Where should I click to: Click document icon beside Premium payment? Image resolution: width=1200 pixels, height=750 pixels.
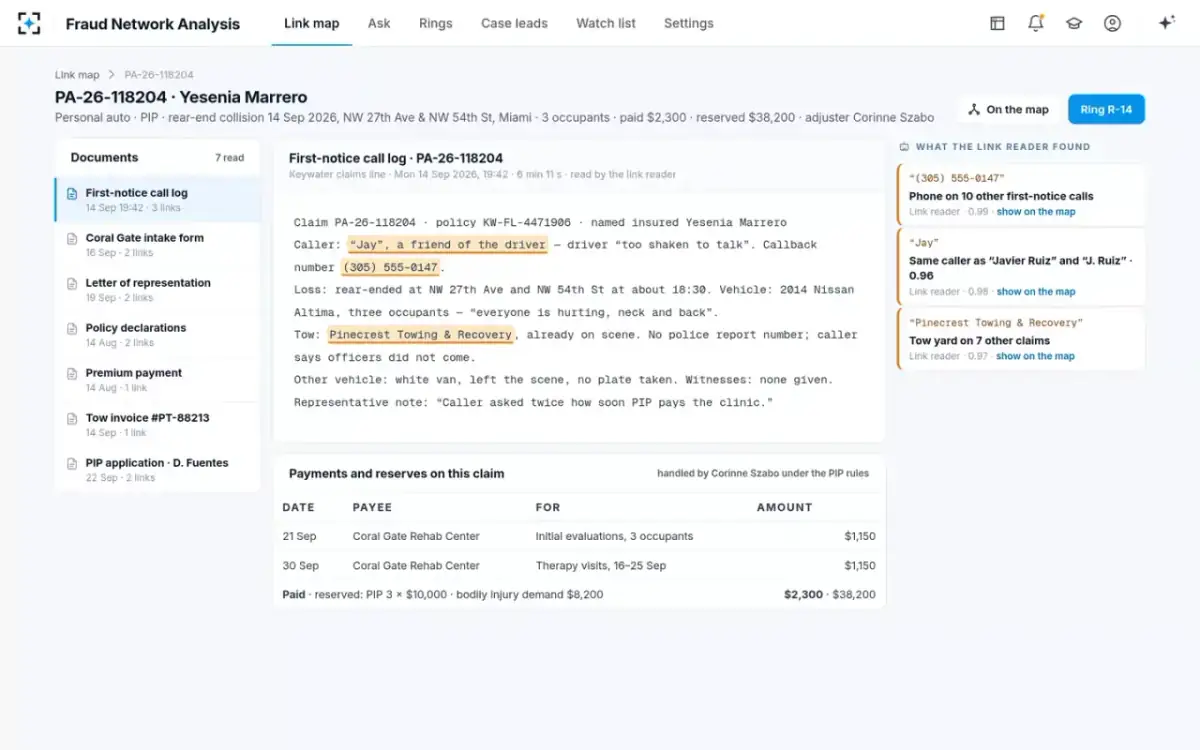72,374
